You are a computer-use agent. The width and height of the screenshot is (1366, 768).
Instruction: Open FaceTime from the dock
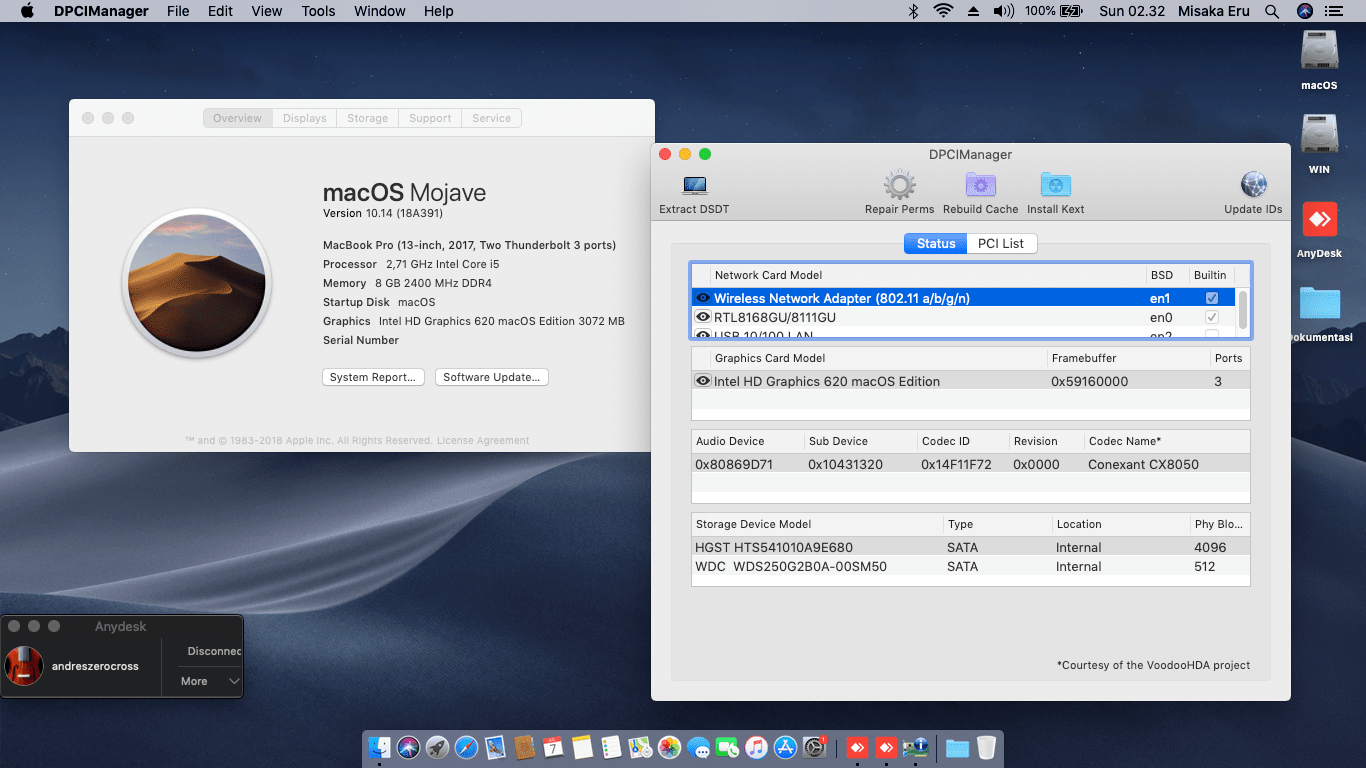[x=727, y=747]
